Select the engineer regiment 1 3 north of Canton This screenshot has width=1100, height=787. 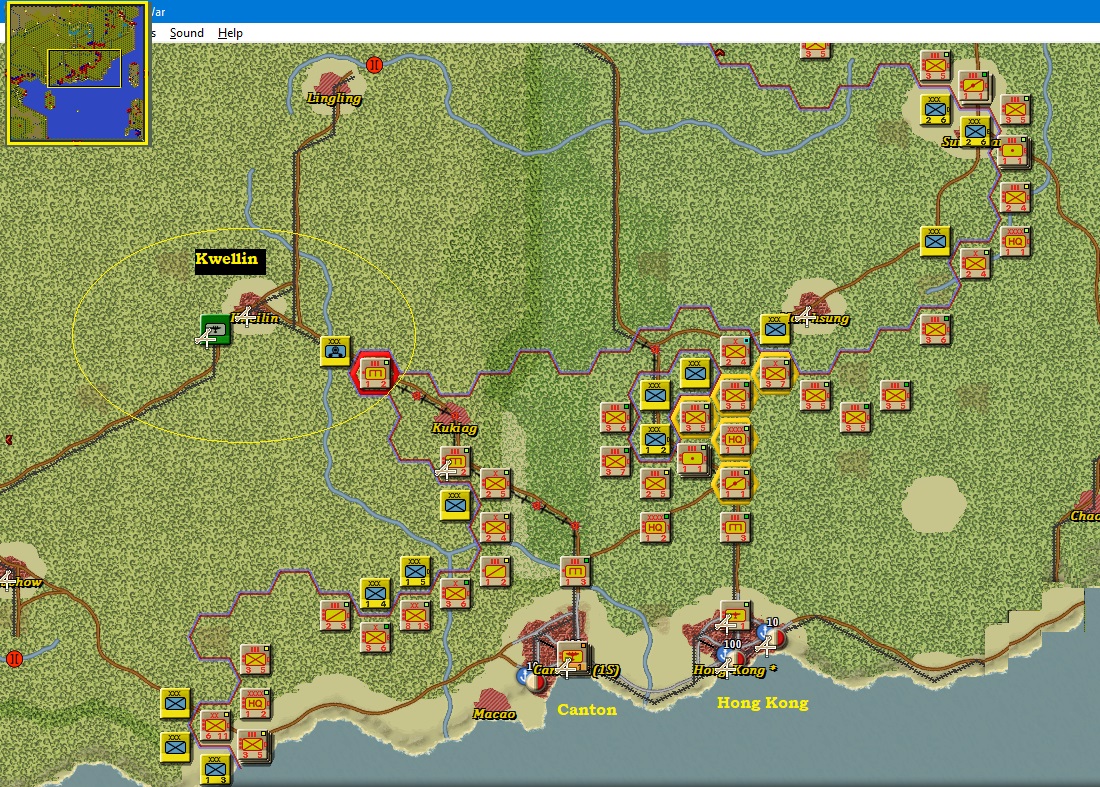click(575, 571)
